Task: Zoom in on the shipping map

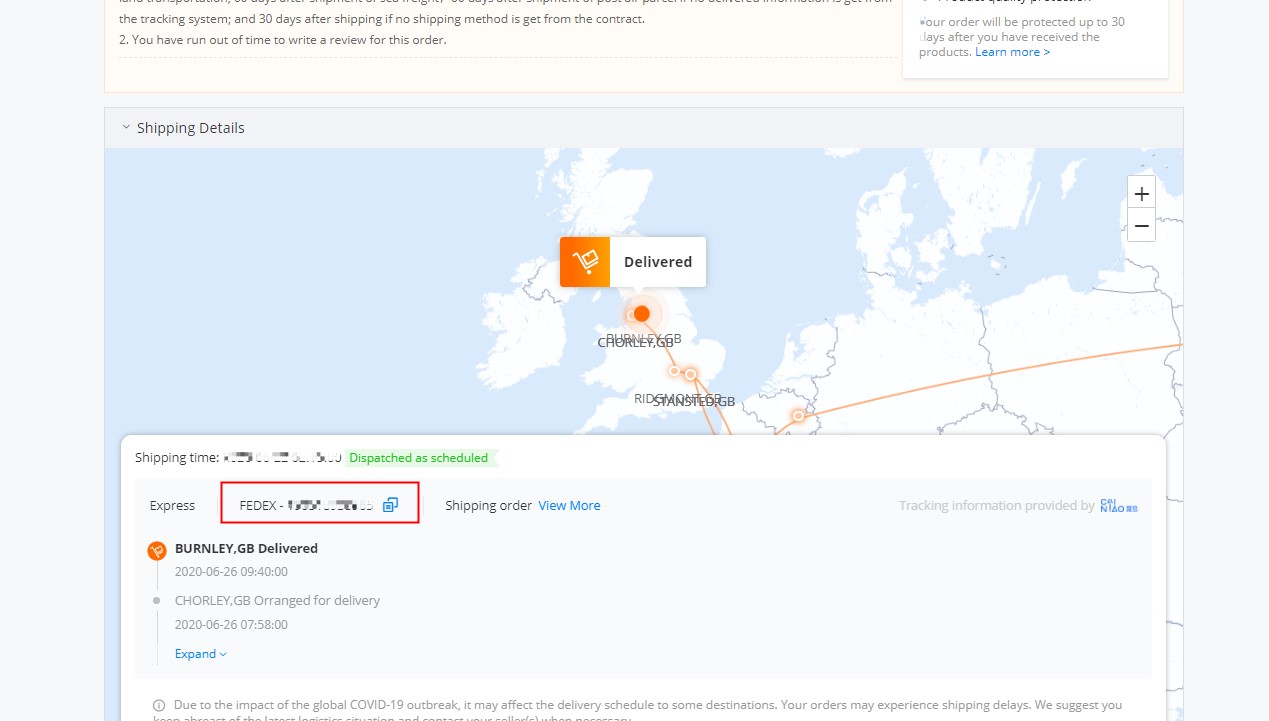Action: pos(1141,193)
